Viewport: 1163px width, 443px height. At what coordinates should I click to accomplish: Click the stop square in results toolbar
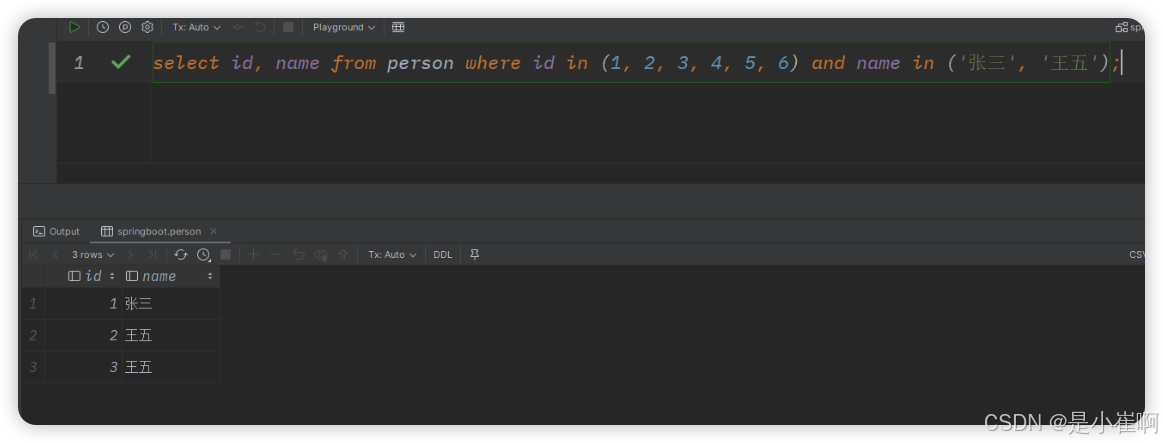(x=225, y=255)
